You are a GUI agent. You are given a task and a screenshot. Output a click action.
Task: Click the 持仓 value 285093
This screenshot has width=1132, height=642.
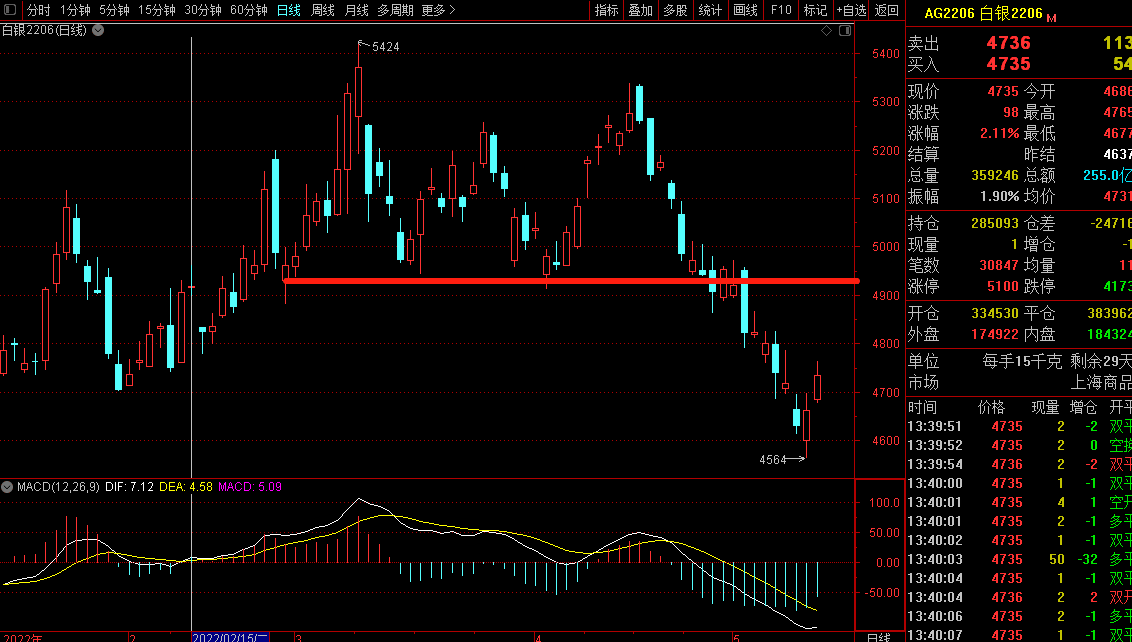pyautogui.click(x=995, y=224)
